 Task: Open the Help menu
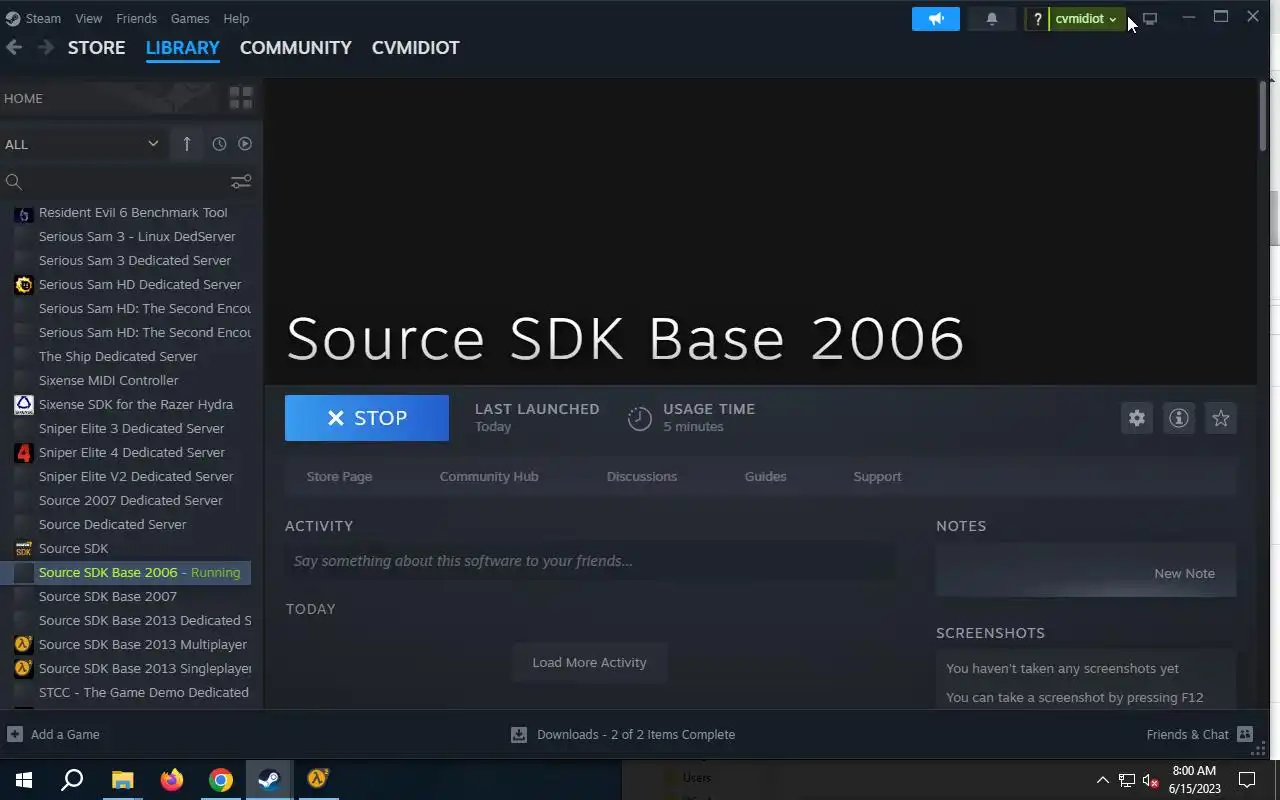tap(236, 18)
